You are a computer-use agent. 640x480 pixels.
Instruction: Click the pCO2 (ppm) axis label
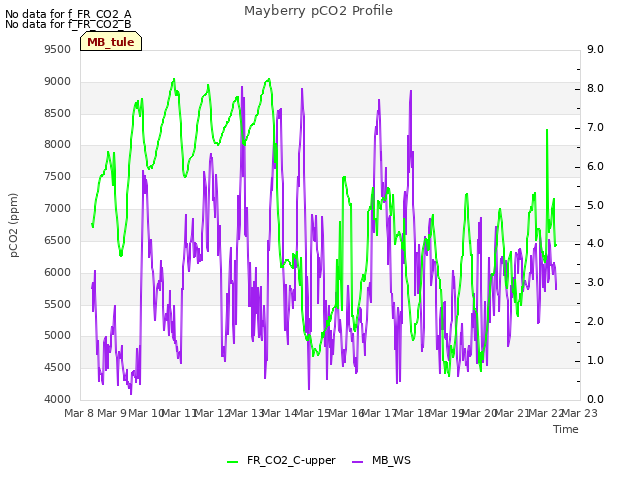pos(14,225)
